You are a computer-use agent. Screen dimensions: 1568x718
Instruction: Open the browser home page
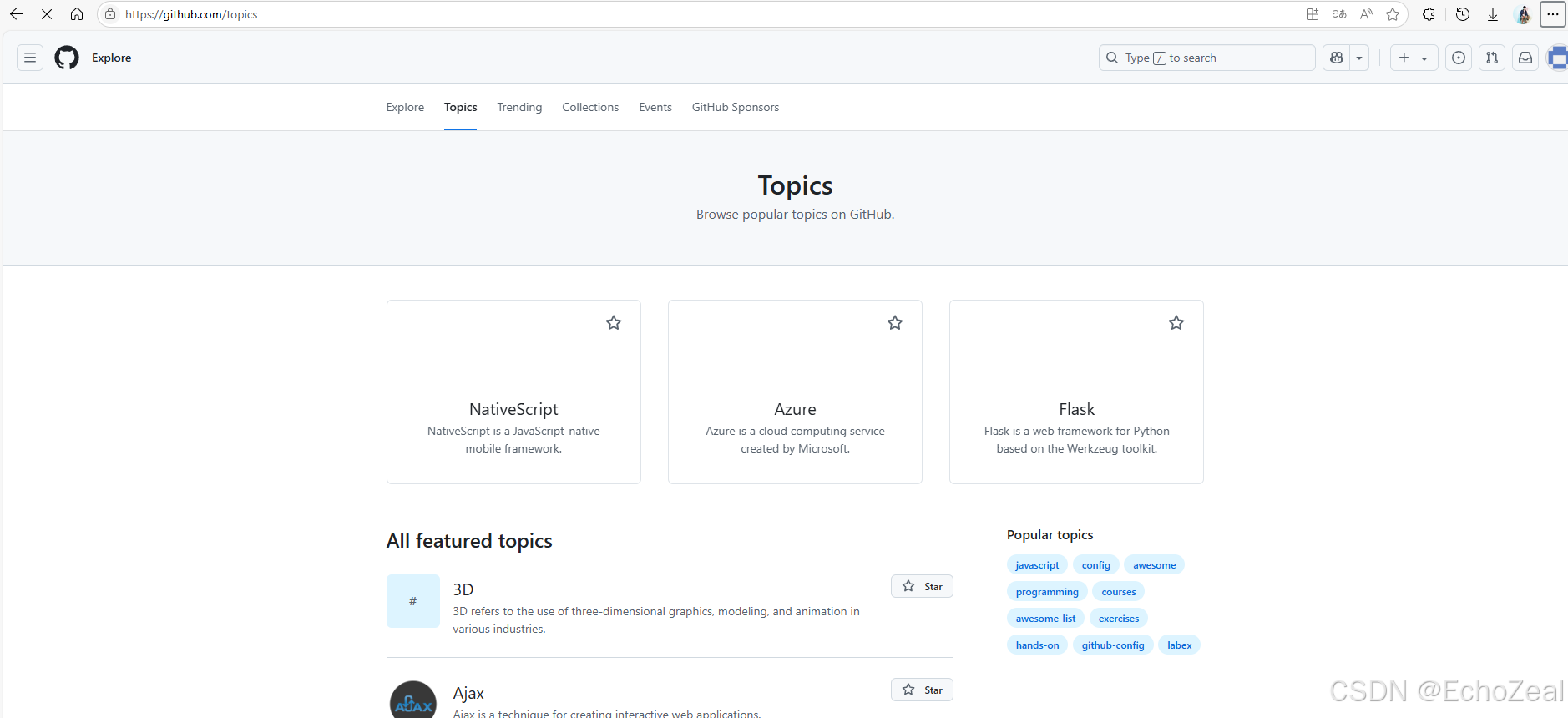click(x=77, y=14)
